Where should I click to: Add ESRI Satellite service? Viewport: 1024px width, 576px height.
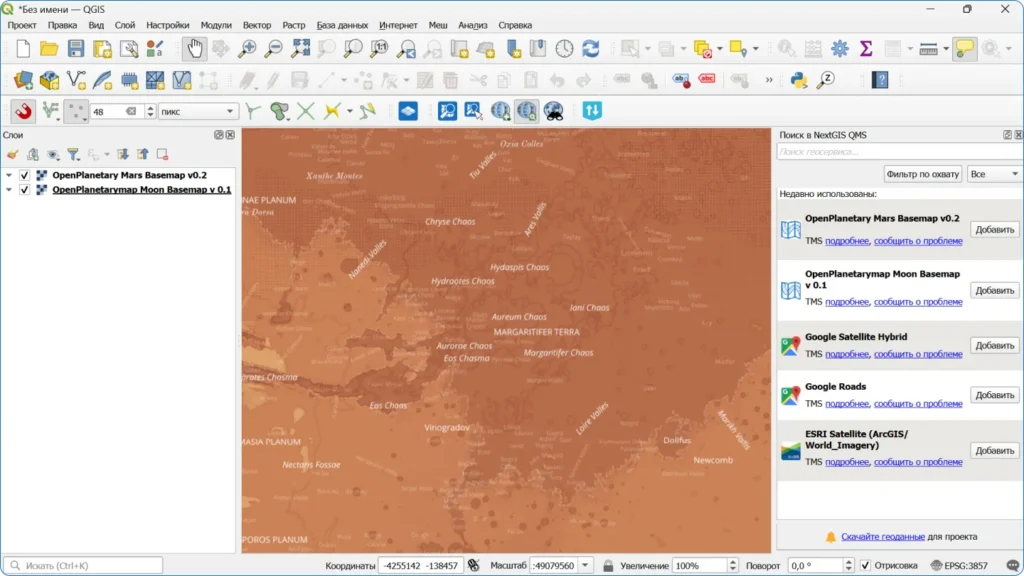(x=995, y=451)
